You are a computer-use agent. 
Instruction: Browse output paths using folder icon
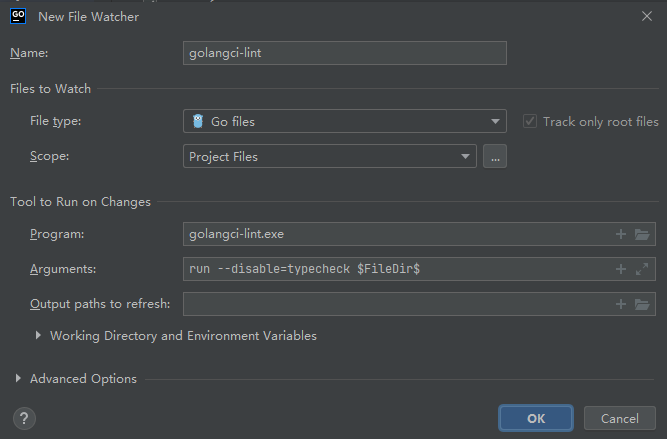pos(642,304)
